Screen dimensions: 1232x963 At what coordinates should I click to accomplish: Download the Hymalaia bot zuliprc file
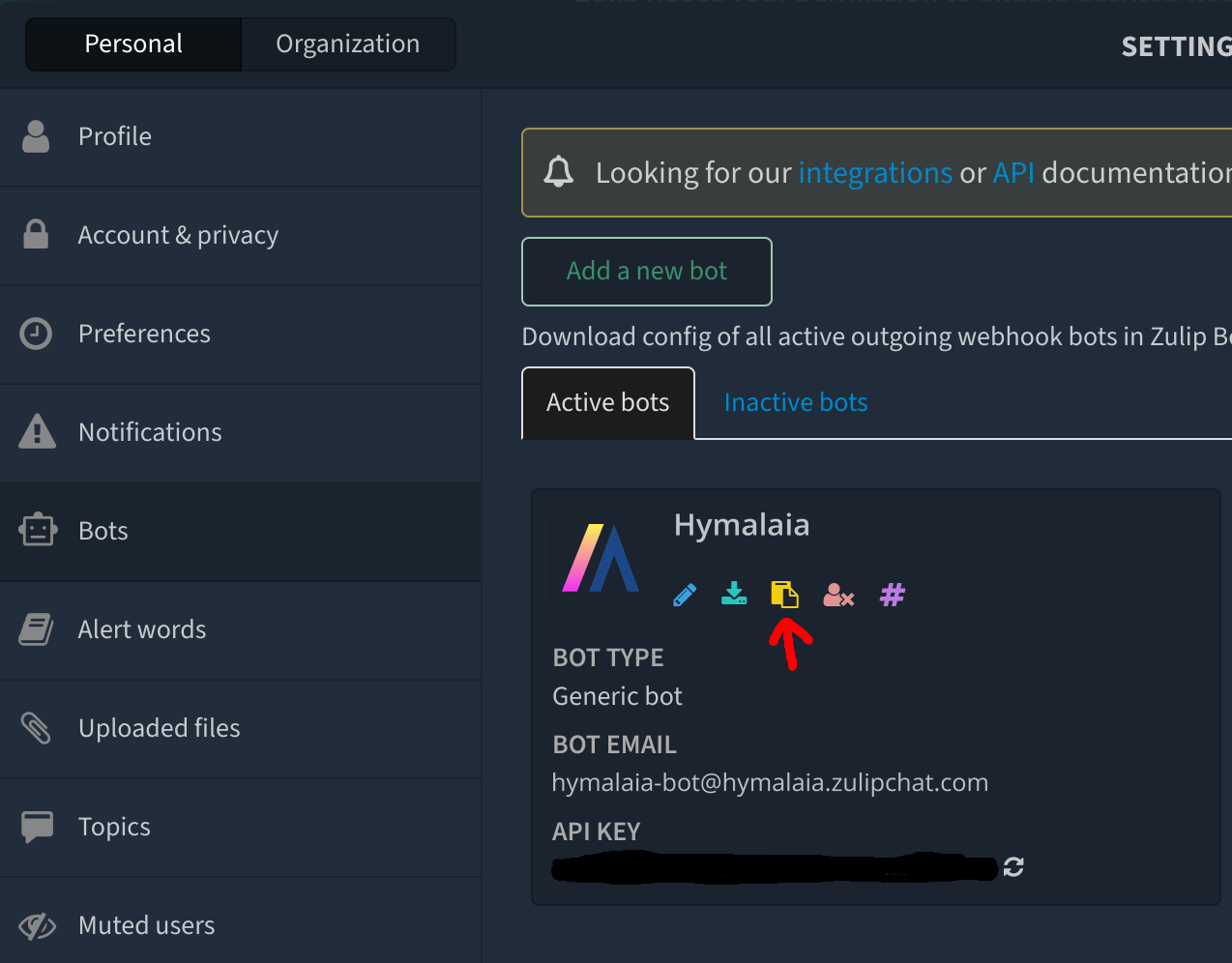(x=734, y=594)
